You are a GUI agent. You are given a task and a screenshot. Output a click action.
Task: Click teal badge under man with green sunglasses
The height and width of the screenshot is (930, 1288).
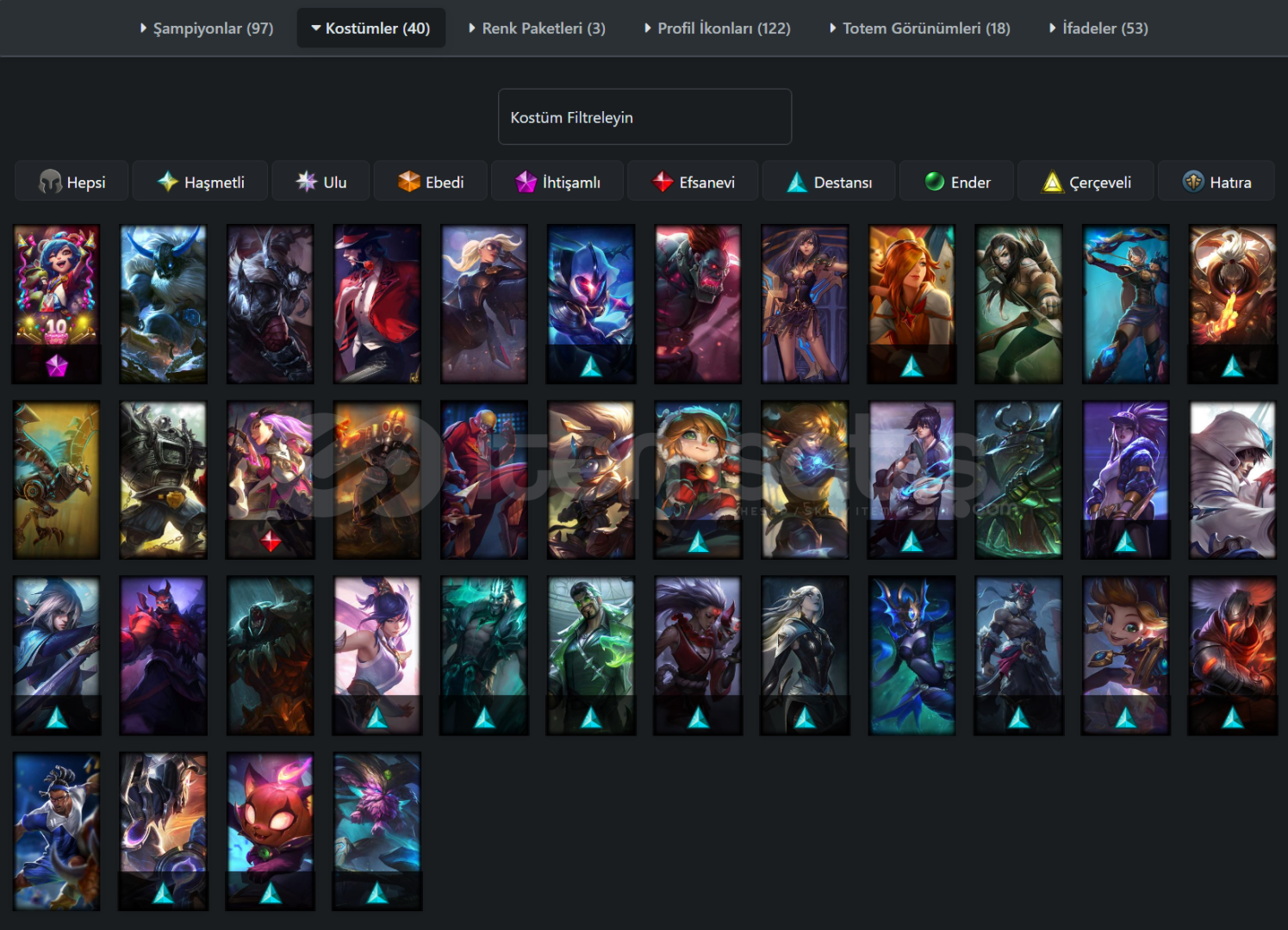coord(591,718)
